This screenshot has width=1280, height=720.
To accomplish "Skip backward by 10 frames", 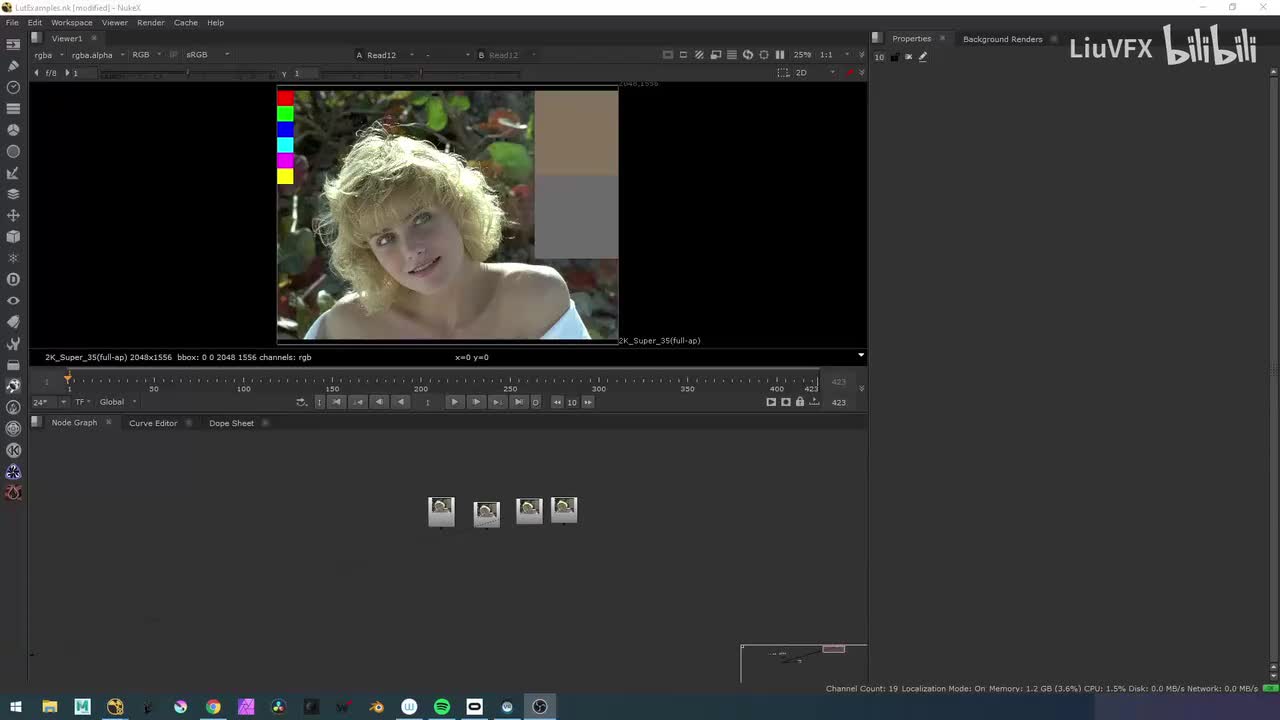I will click(x=557, y=402).
